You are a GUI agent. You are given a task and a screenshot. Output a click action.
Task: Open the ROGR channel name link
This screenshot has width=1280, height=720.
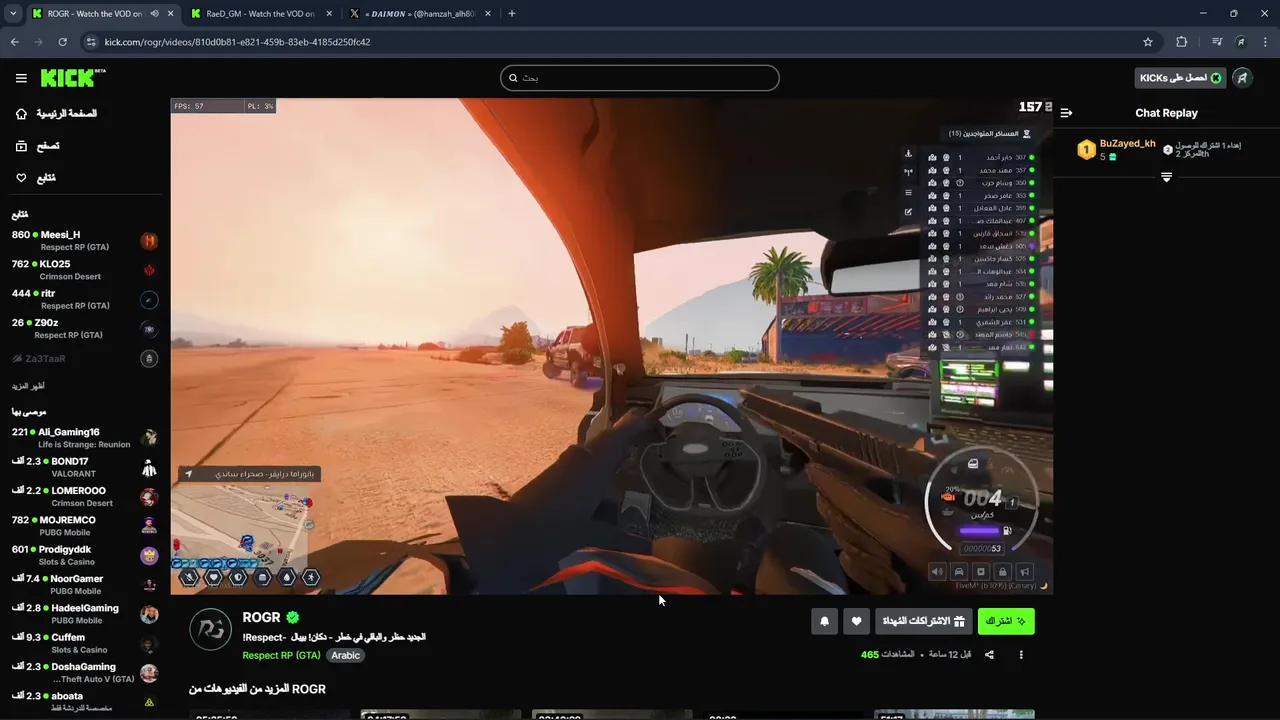click(261, 618)
